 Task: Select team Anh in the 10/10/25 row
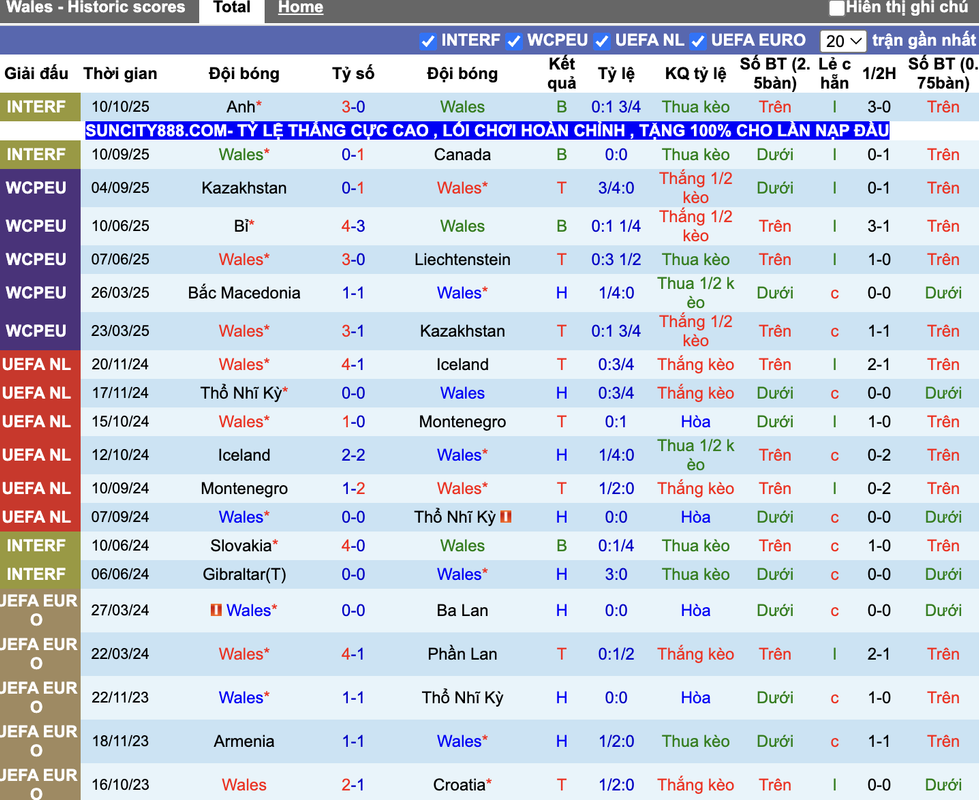click(241, 107)
